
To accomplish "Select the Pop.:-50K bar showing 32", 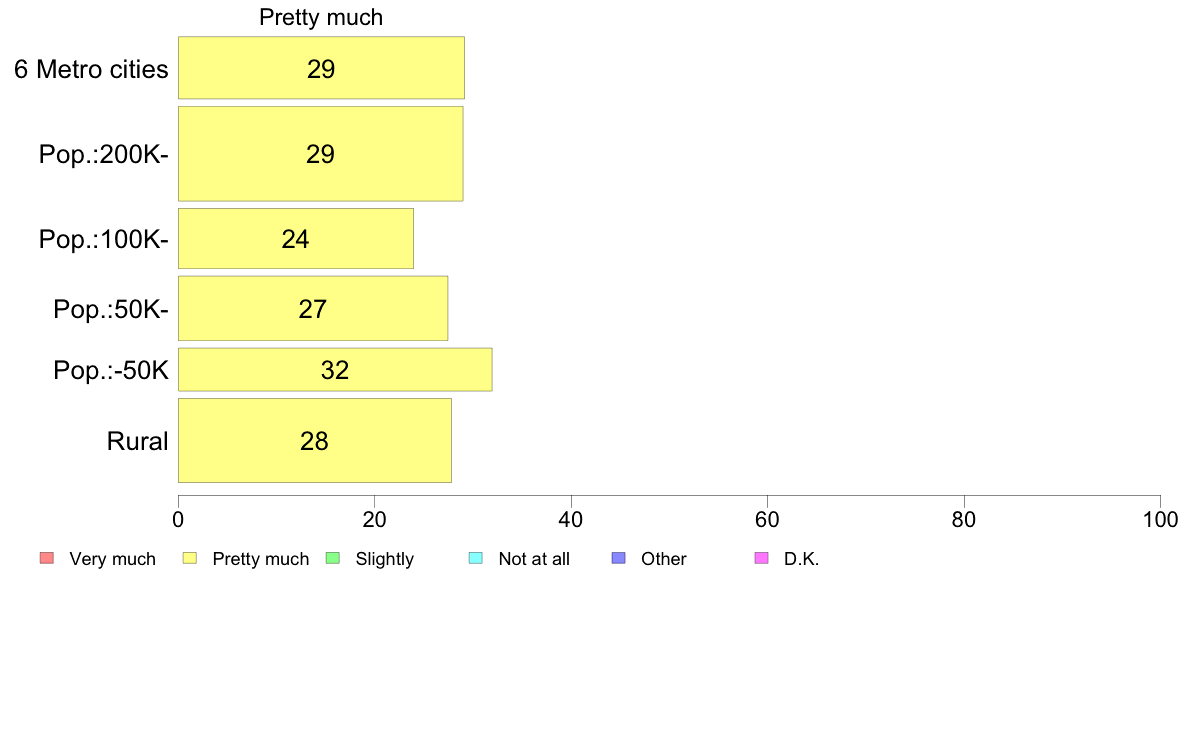I will click(x=335, y=370).
